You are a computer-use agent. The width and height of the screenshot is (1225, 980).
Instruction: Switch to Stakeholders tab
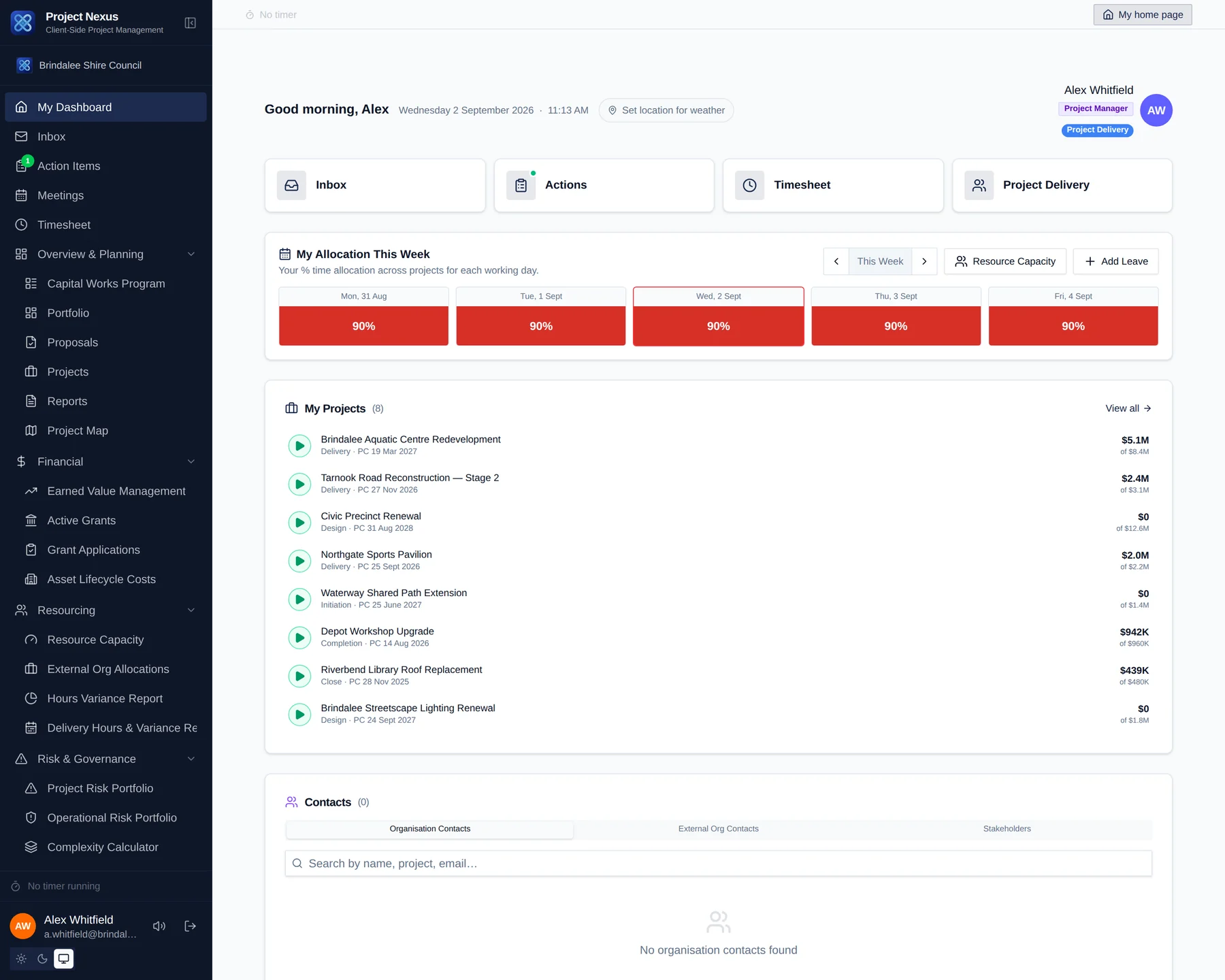pyautogui.click(x=1007, y=829)
